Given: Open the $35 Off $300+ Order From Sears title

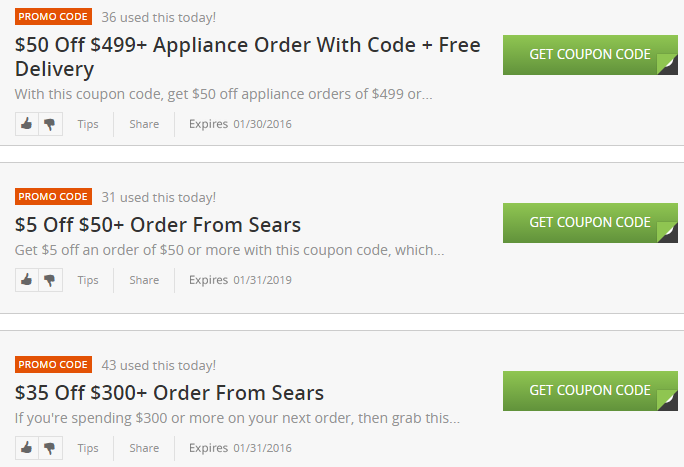Looking at the screenshot, I should [x=169, y=392].
